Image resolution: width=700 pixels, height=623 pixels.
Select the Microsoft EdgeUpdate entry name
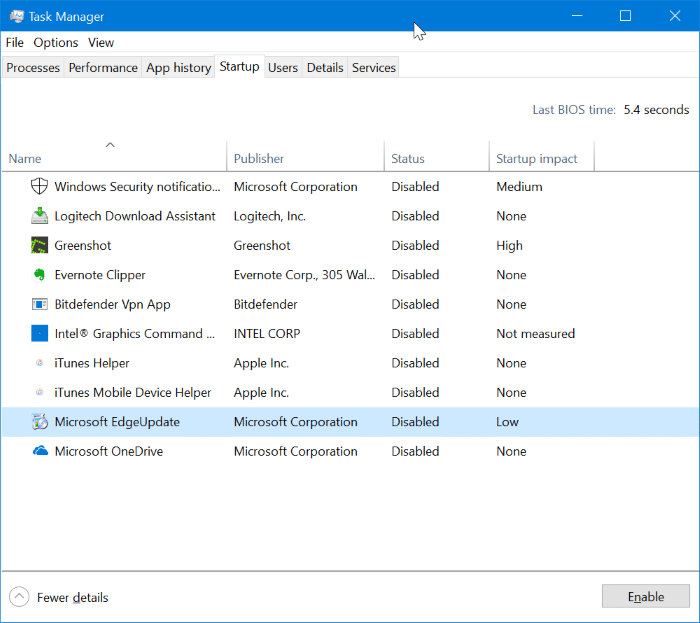click(x=117, y=422)
